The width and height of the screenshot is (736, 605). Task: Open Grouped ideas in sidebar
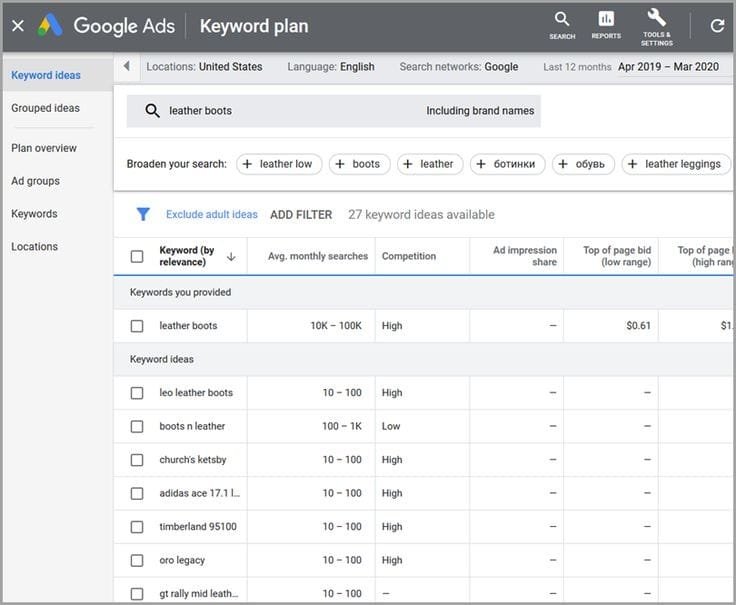point(46,108)
